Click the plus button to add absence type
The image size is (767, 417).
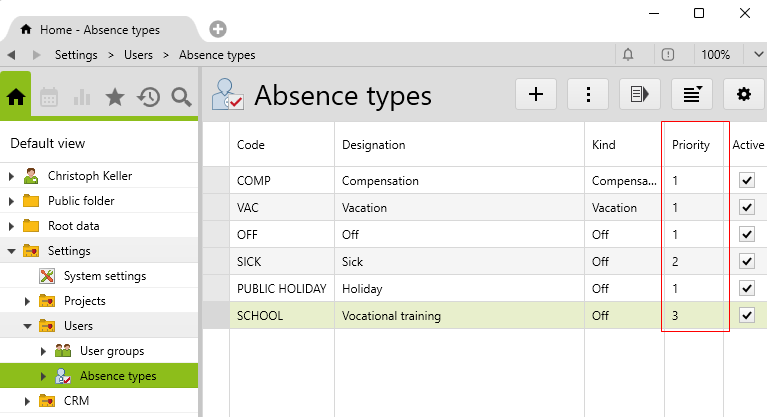[536, 94]
